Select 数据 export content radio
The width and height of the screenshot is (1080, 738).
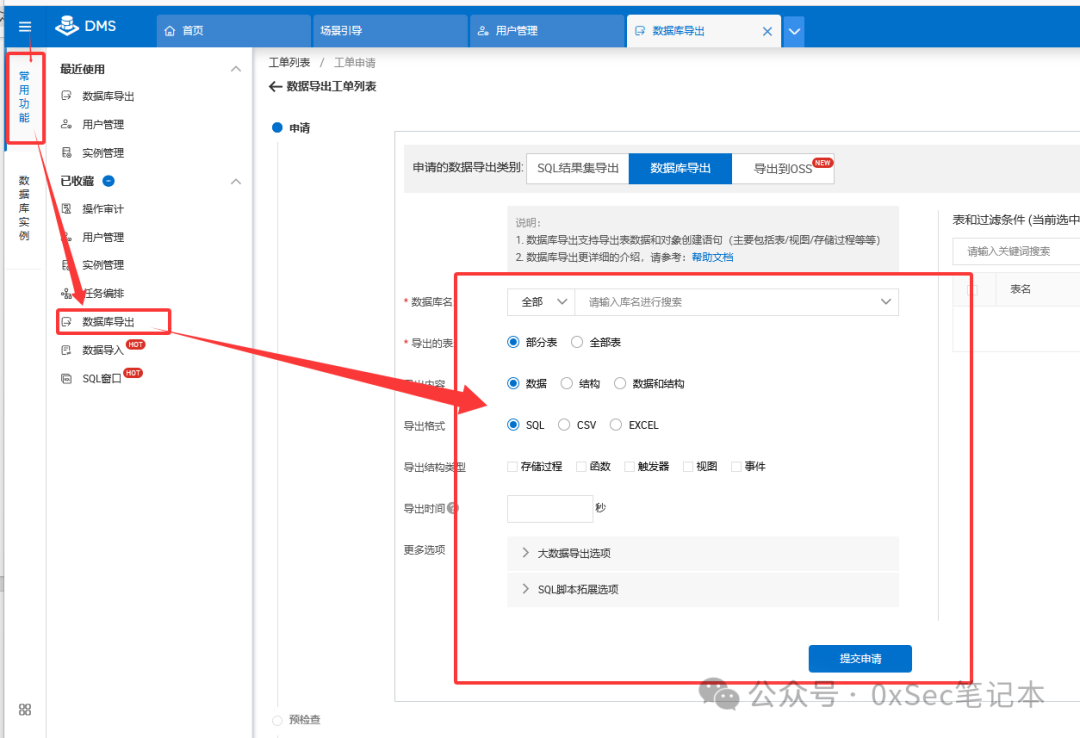[x=513, y=384]
